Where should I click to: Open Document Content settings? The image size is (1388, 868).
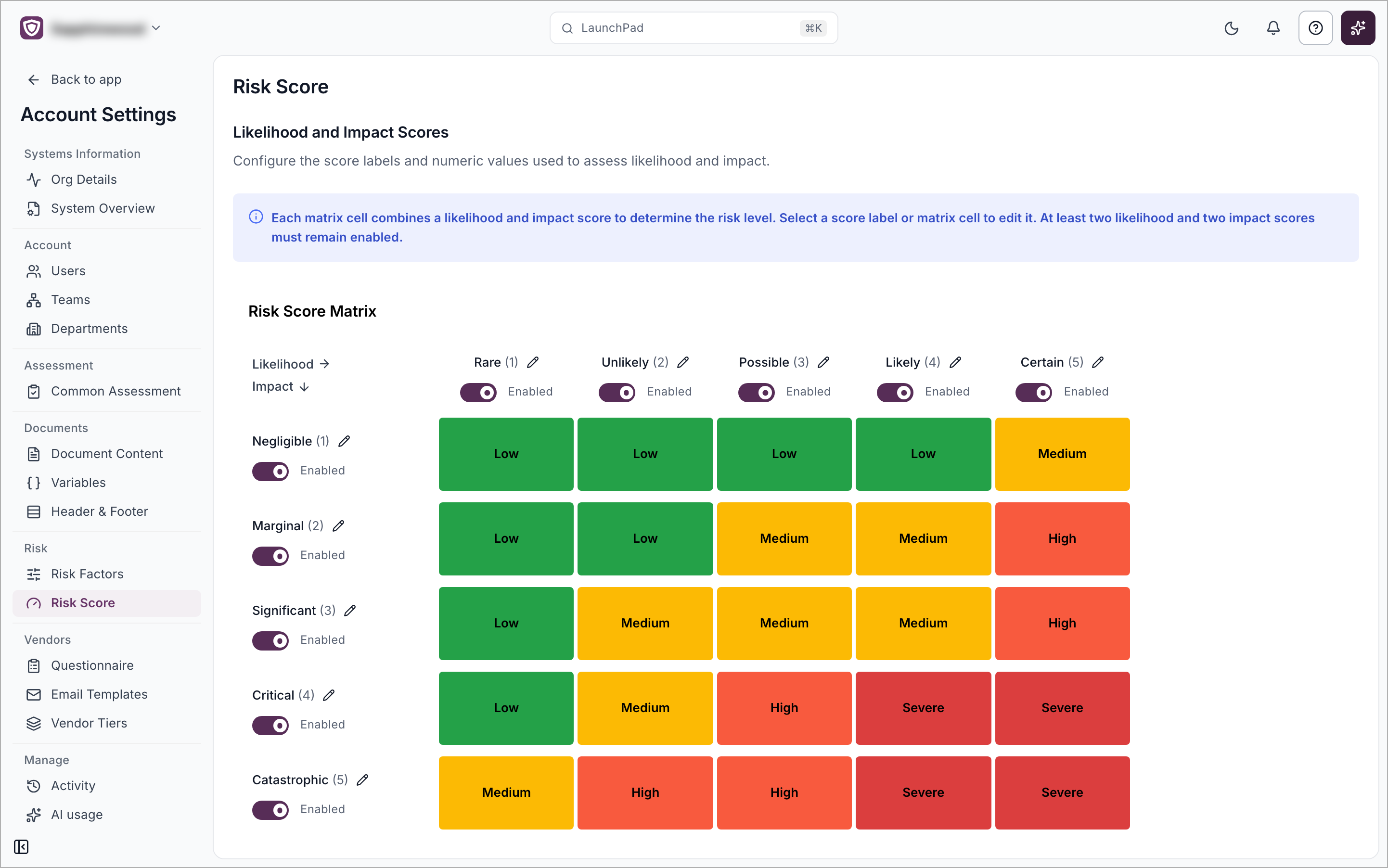point(107,454)
